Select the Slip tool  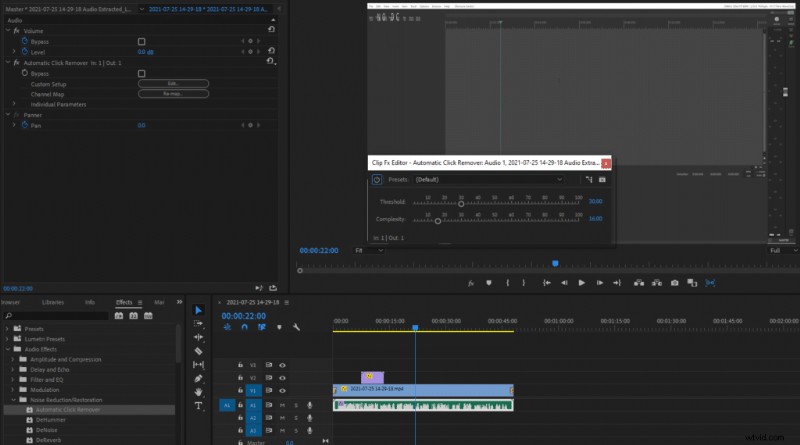click(198, 365)
